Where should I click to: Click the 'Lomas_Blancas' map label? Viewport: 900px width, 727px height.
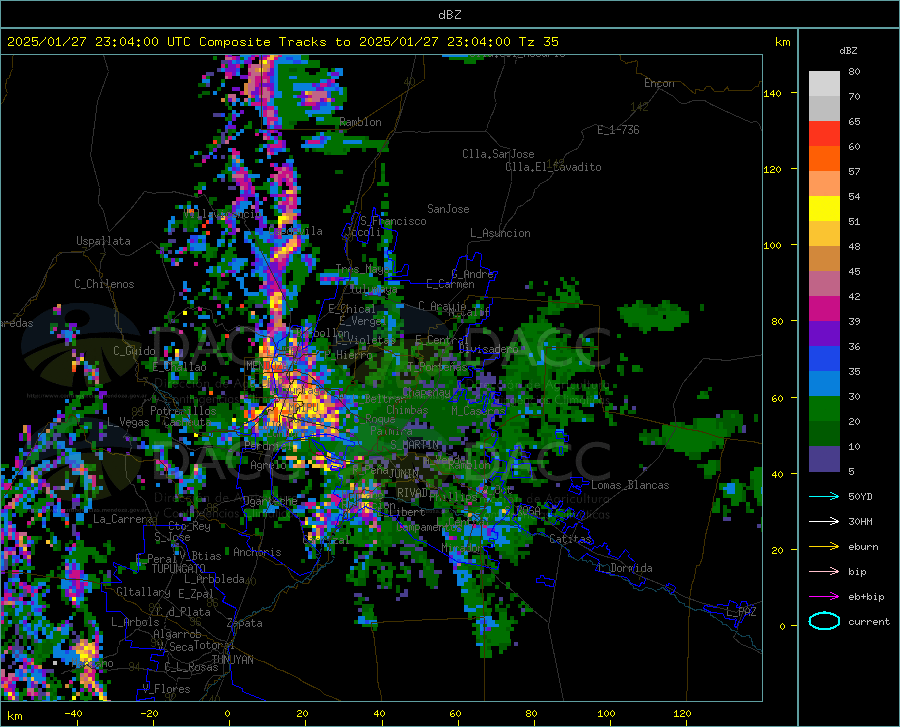click(x=630, y=485)
